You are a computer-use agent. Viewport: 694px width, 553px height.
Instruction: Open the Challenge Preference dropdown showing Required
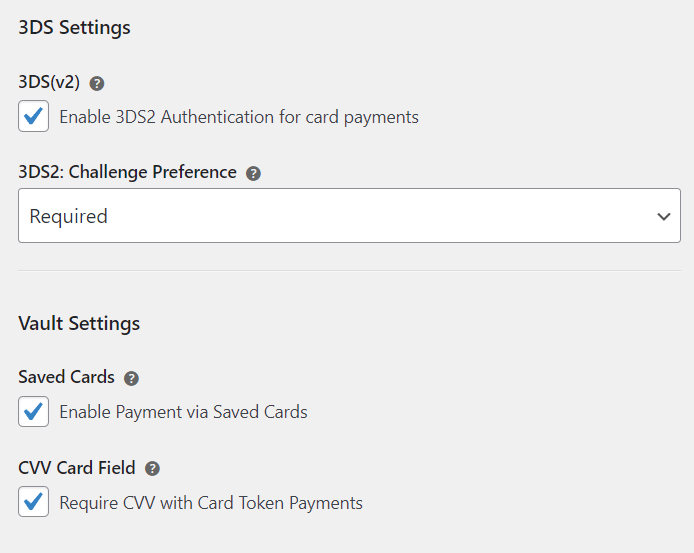(x=349, y=216)
